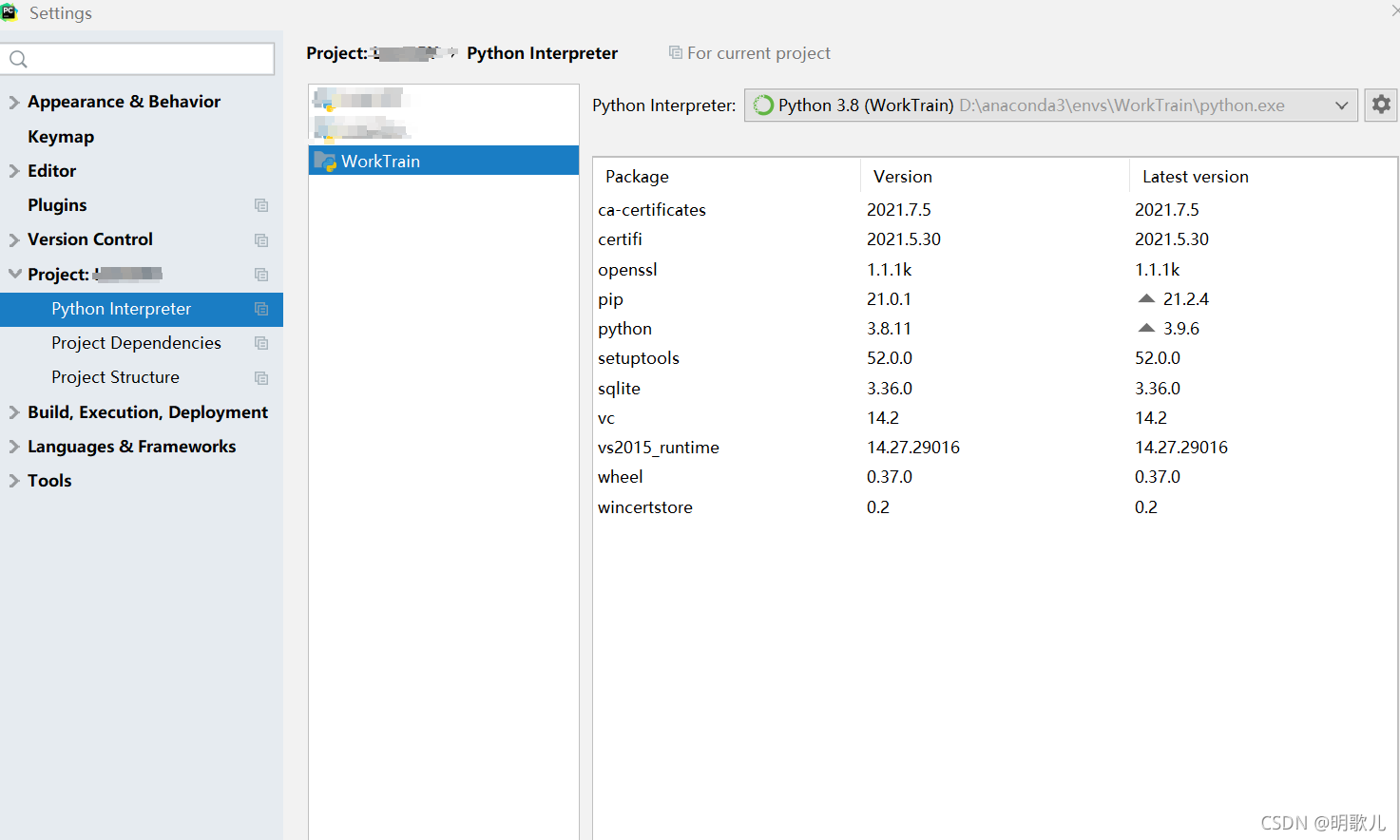Select WorkTrain in the project list

(x=444, y=161)
